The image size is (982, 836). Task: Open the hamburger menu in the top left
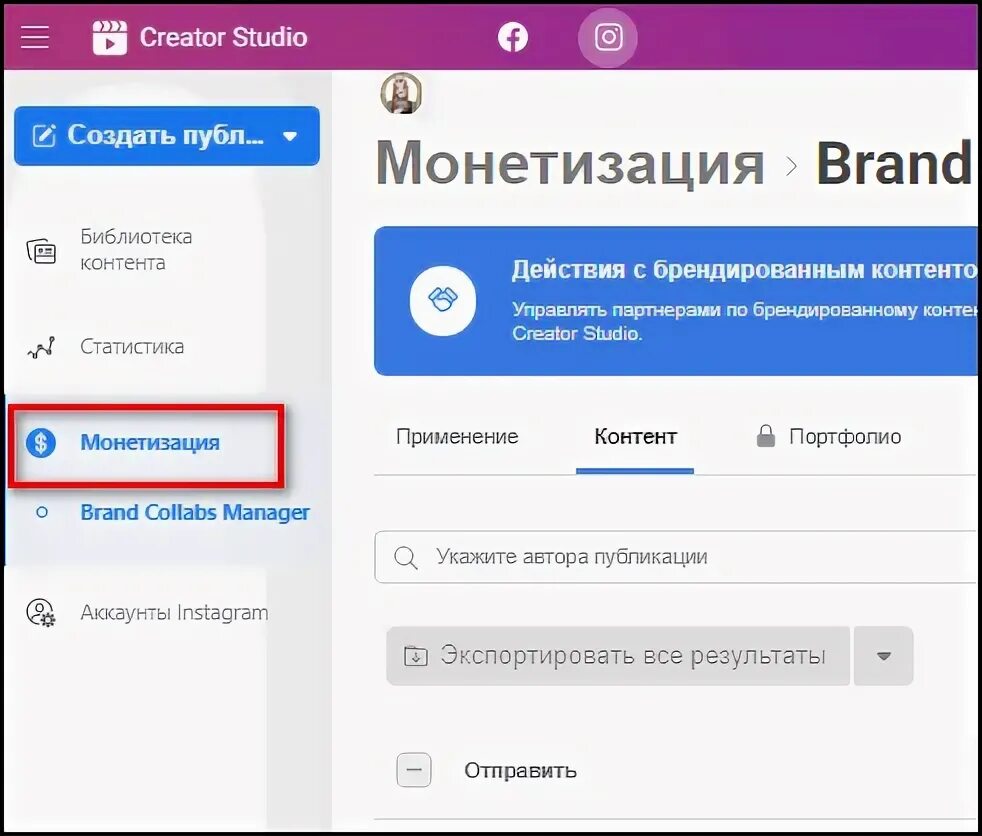pos(34,37)
